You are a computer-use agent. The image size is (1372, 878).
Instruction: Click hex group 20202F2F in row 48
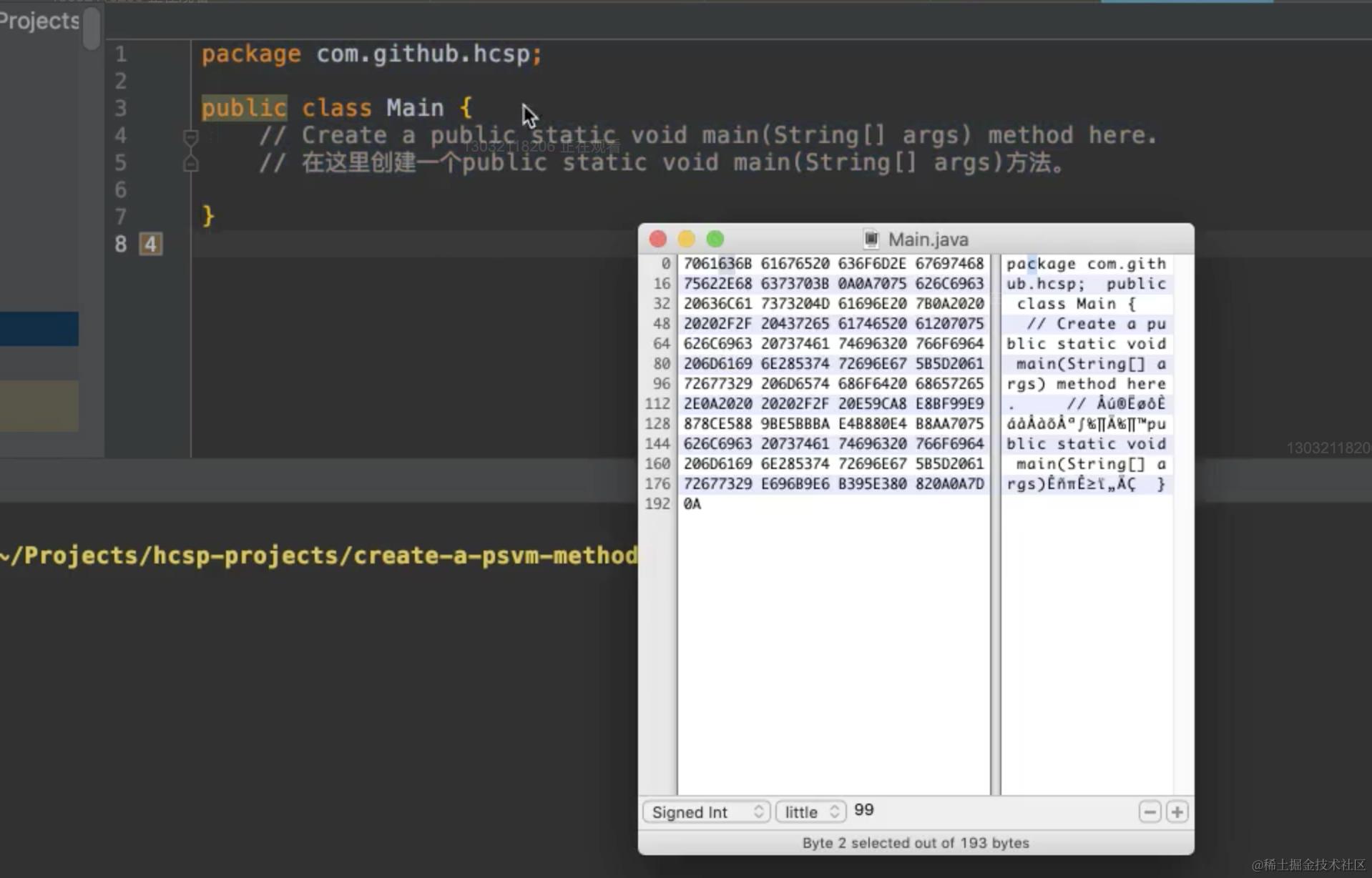click(x=717, y=324)
